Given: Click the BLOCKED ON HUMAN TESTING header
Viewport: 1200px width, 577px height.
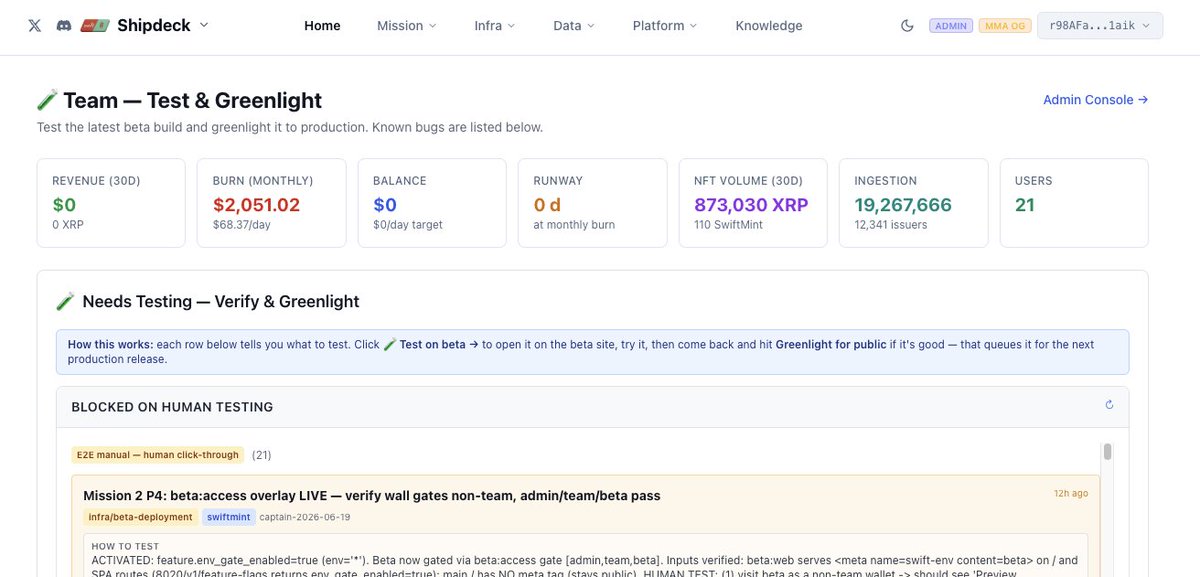Looking at the screenshot, I should 172,407.
